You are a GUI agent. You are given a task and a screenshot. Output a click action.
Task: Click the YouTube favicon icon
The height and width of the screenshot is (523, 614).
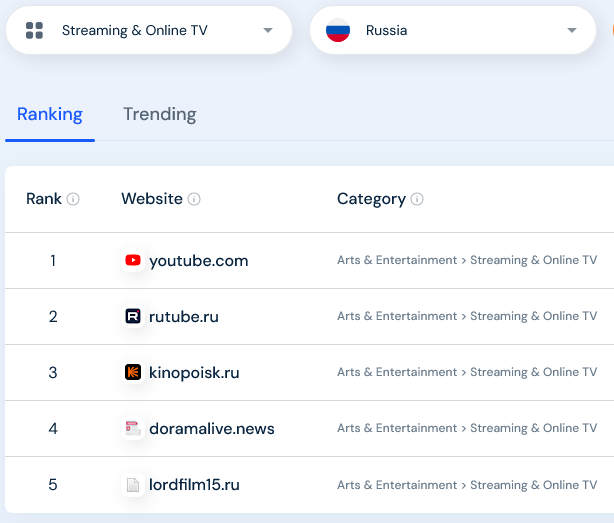click(133, 260)
